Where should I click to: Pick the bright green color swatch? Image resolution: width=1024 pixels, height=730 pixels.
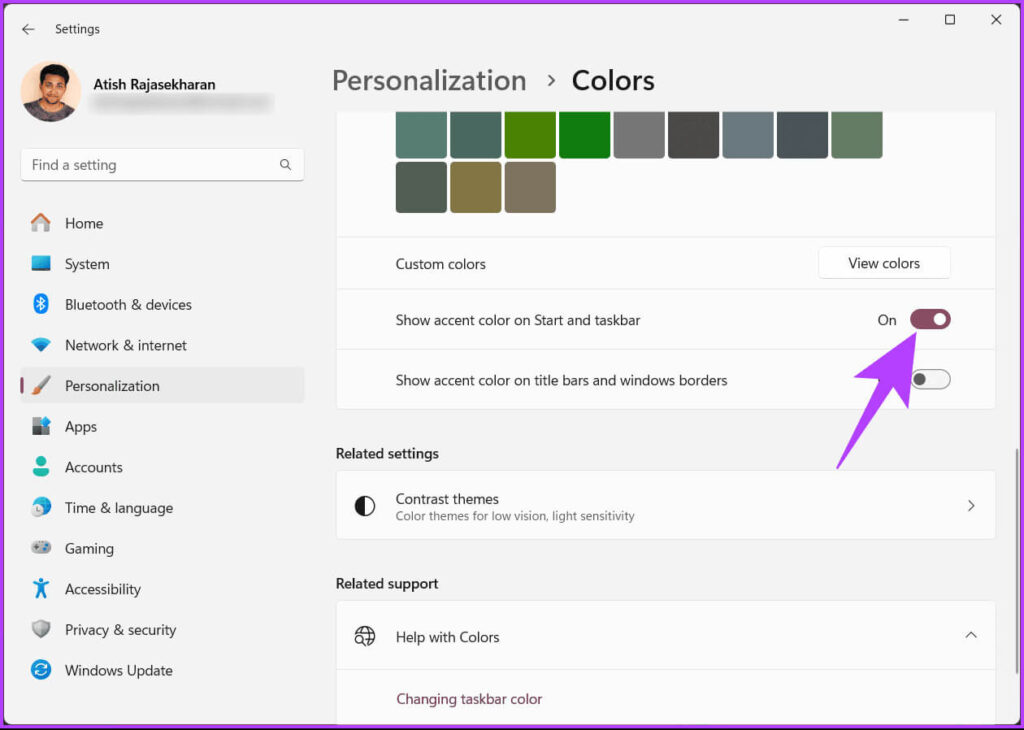584,135
